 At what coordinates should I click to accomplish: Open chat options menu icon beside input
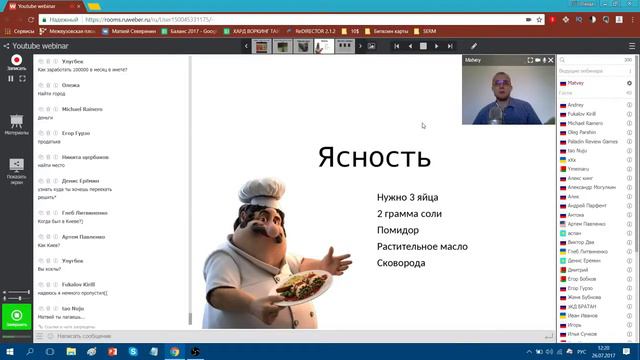pos(40,336)
